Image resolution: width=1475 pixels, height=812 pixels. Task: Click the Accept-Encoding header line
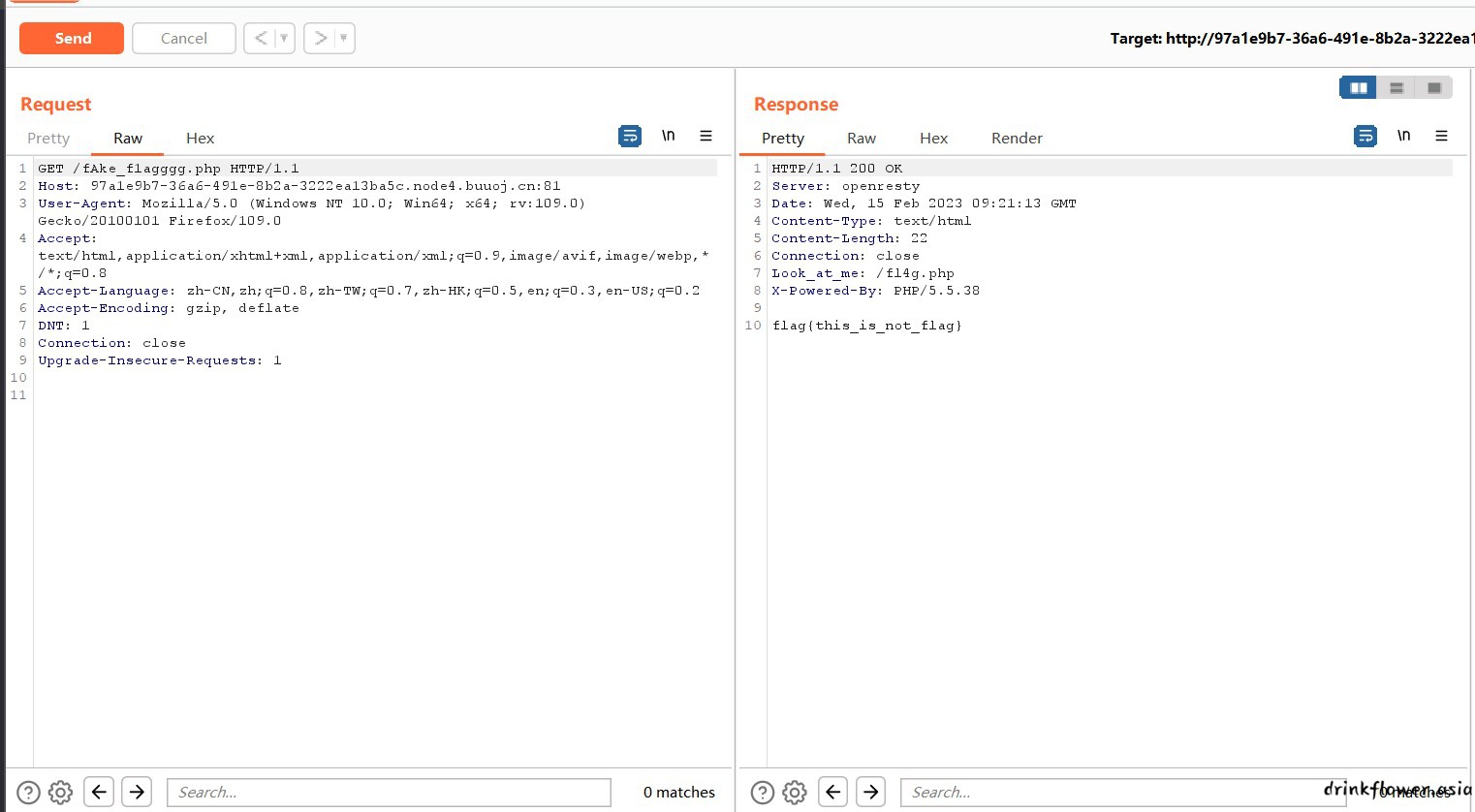[x=169, y=308]
